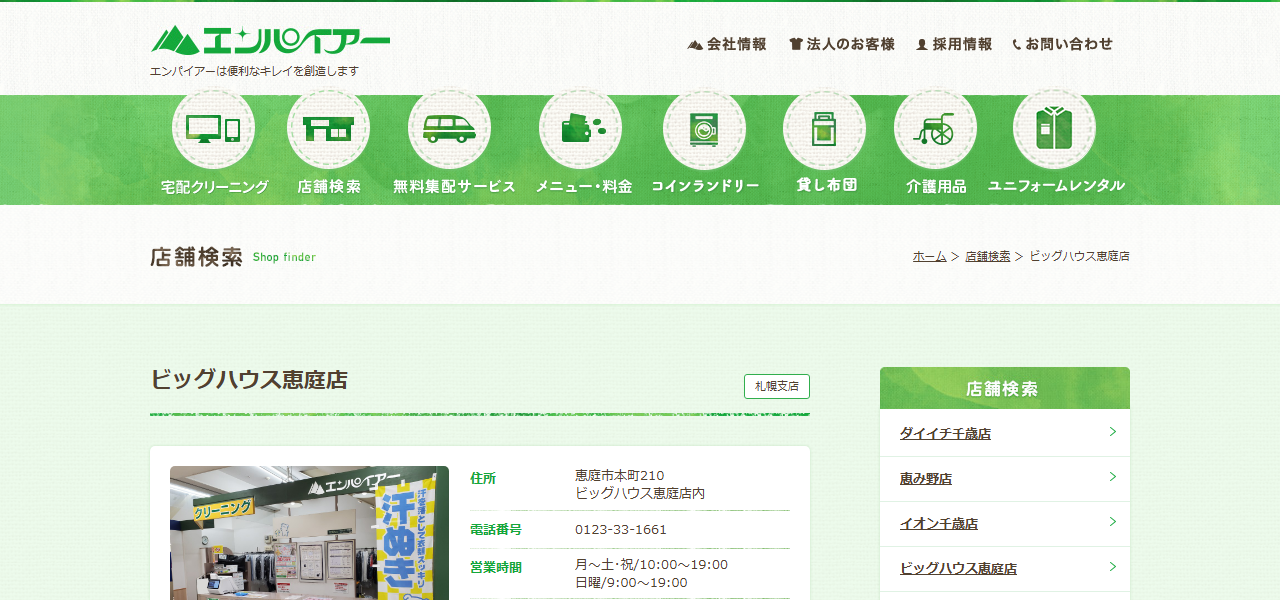
Task: Click the 住所 label
Action: (483, 479)
